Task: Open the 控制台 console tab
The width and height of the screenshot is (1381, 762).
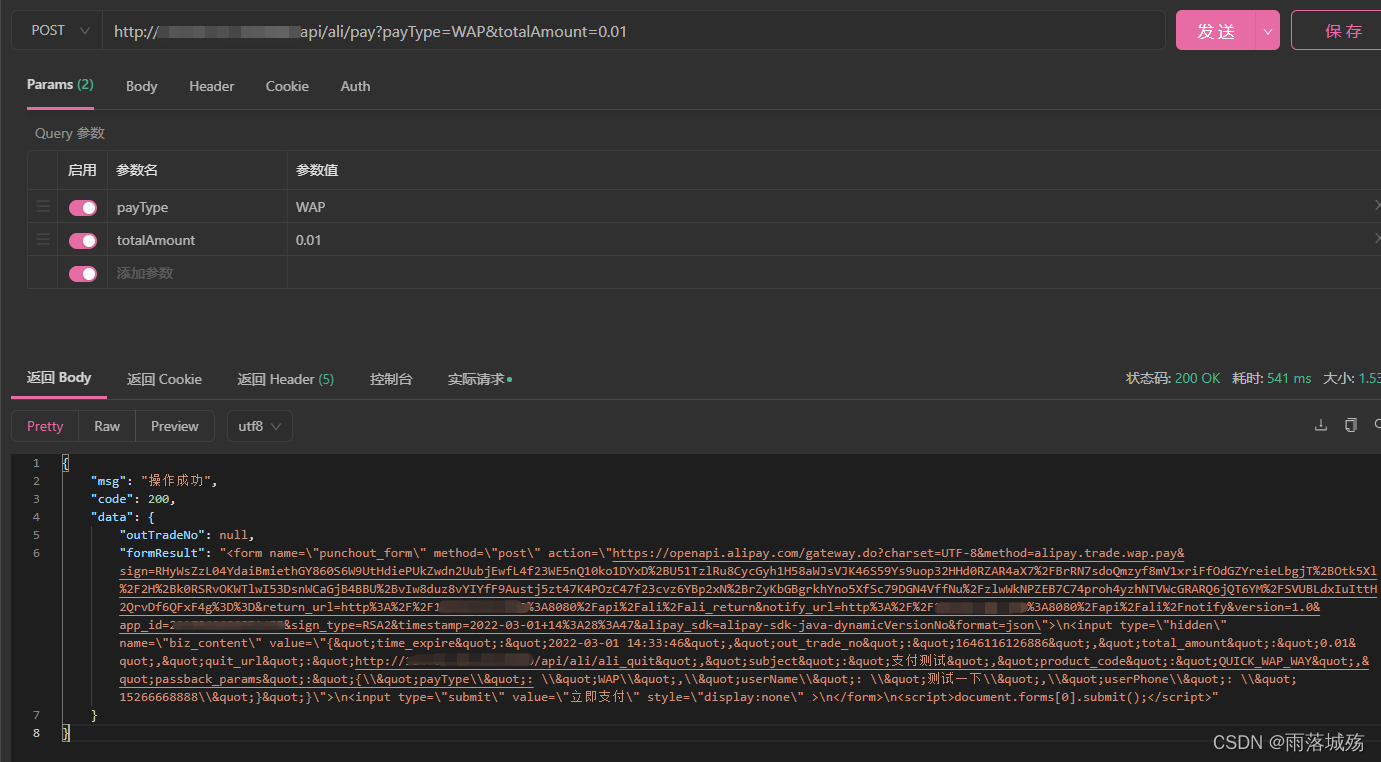Action: (391, 380)
